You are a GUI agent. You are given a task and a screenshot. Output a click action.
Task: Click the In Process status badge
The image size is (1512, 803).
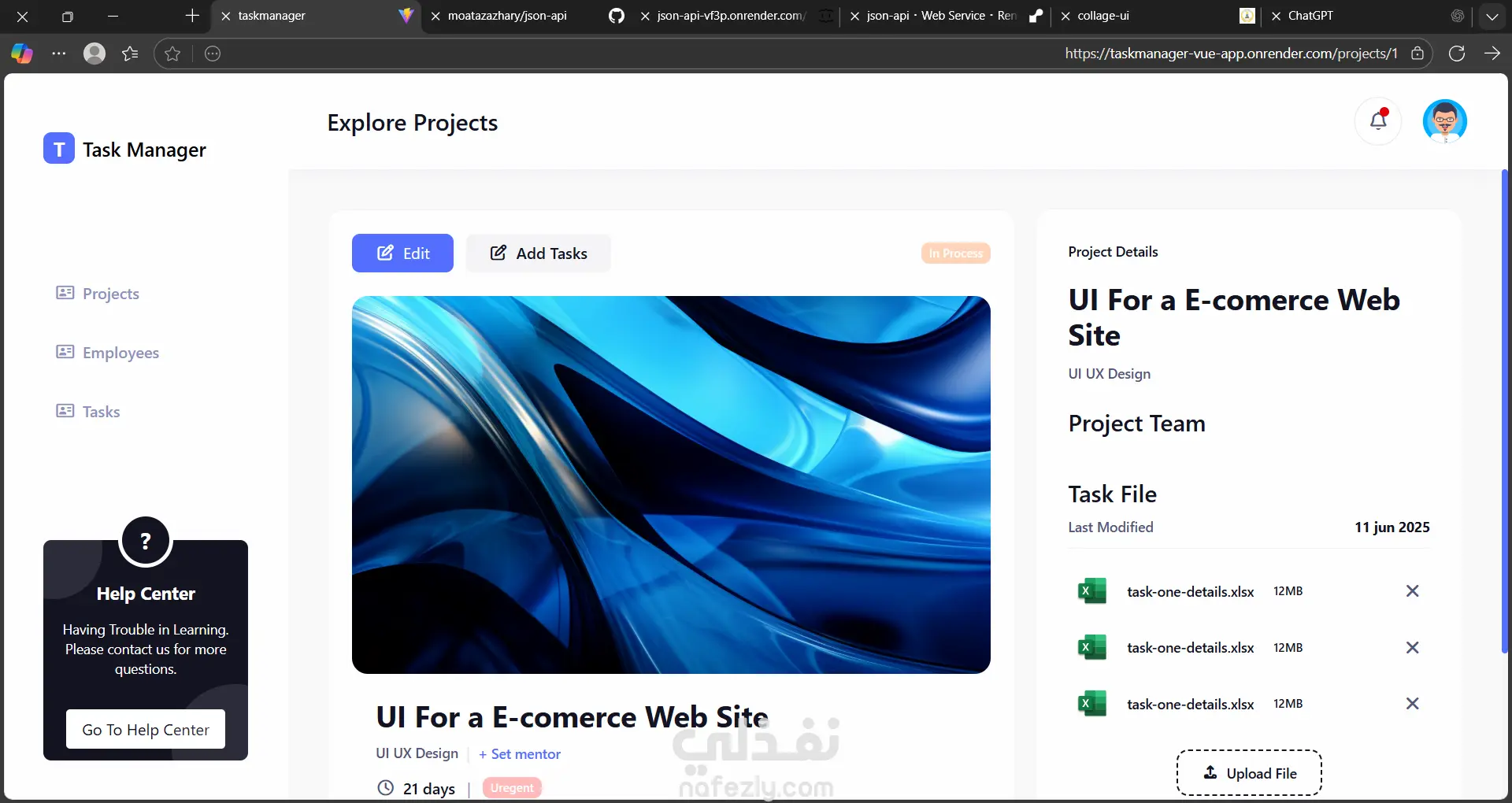point(956,253)
